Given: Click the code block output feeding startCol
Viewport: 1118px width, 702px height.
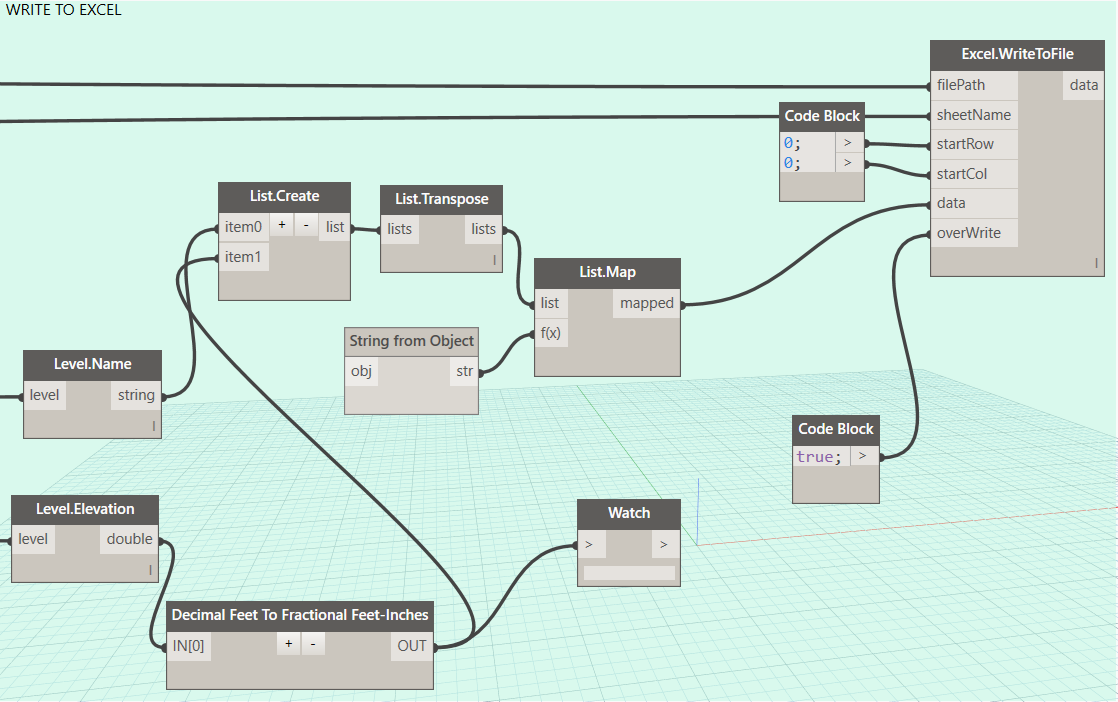Looking at the screenshot, I should tap(848, 162).
